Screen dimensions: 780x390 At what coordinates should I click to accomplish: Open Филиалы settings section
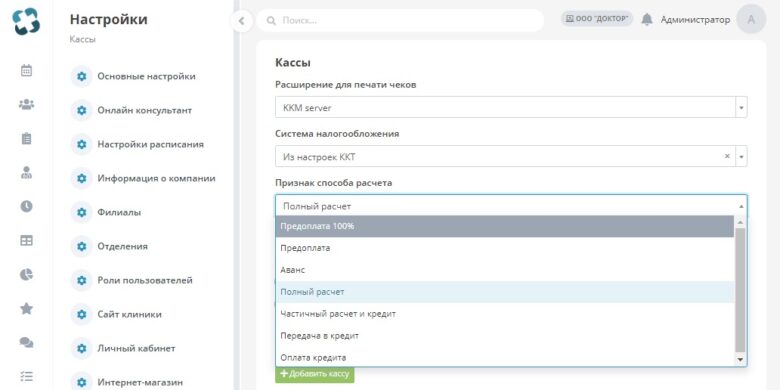[x=119, y=212]
